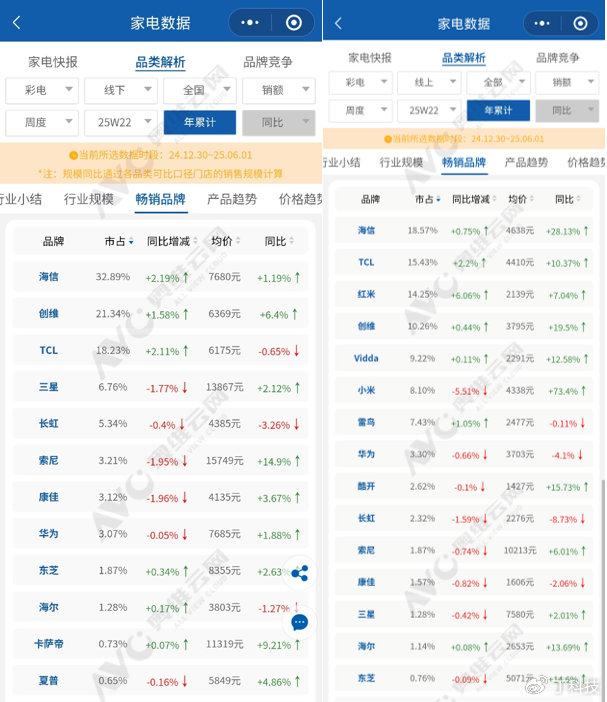The image size is (607, 702).
Task: Switch to 品类解析 tab in left panel
Action: click(x=160, y=62)
